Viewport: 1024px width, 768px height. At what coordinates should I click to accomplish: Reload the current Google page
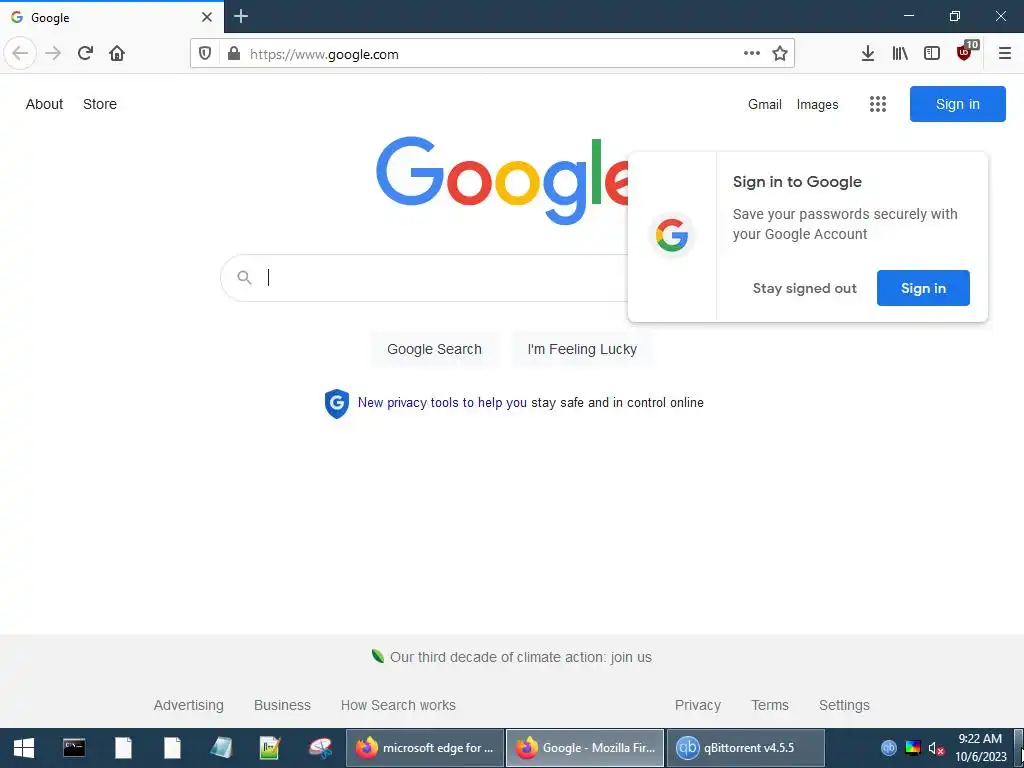[85, 54]
